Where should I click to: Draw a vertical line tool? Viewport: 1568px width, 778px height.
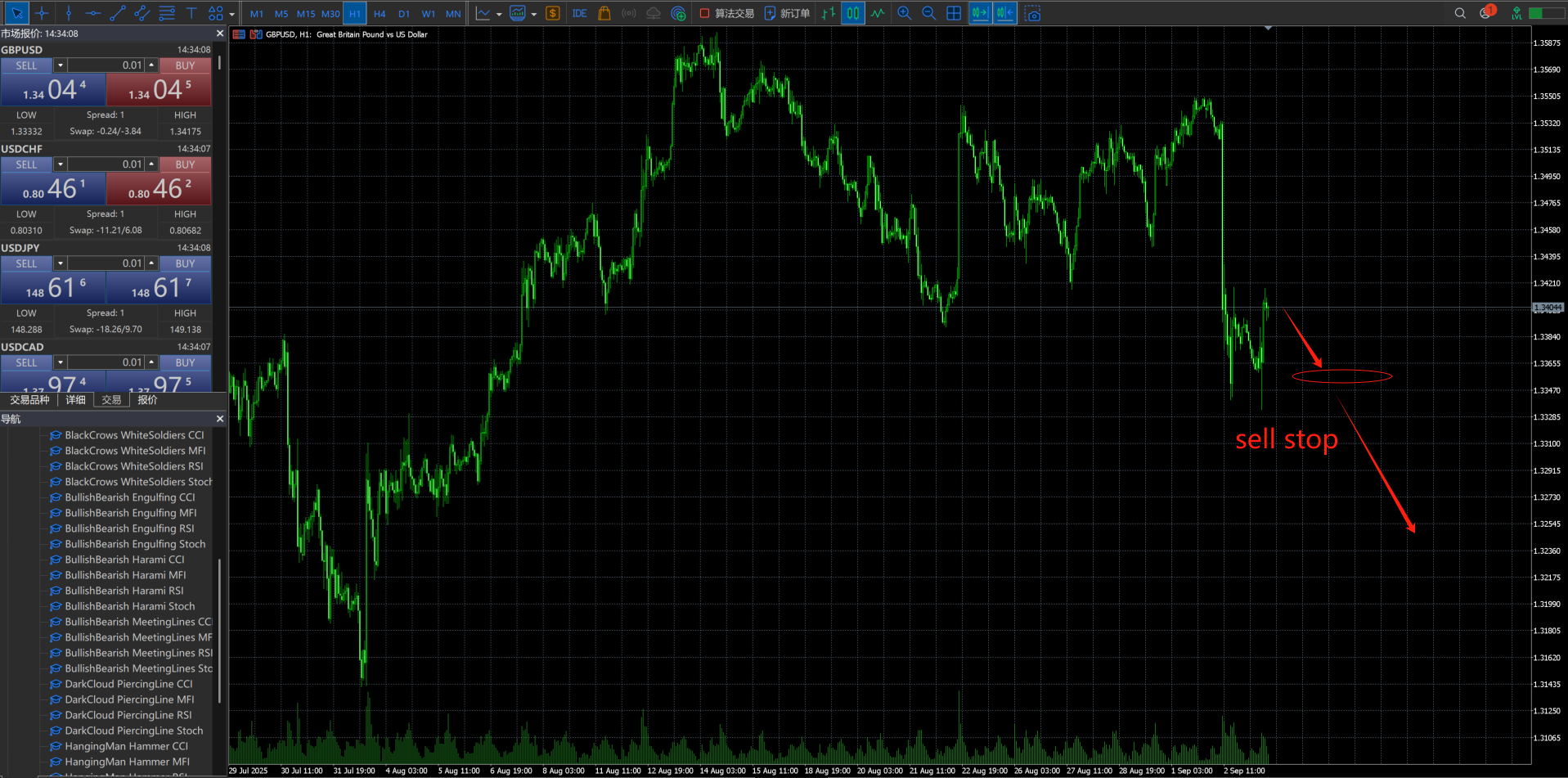point(69,13)
